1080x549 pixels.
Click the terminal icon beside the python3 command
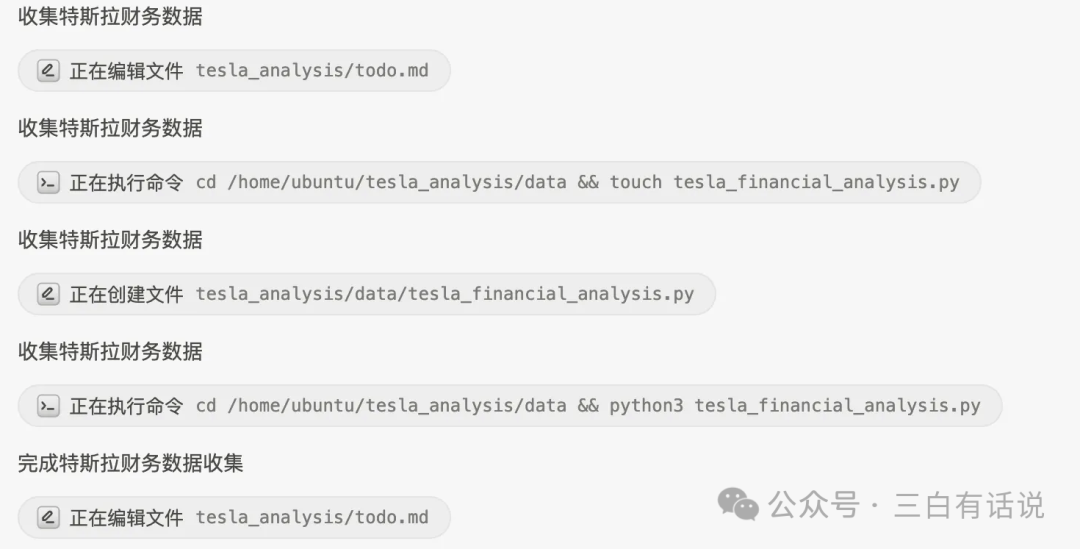(48, 406)
